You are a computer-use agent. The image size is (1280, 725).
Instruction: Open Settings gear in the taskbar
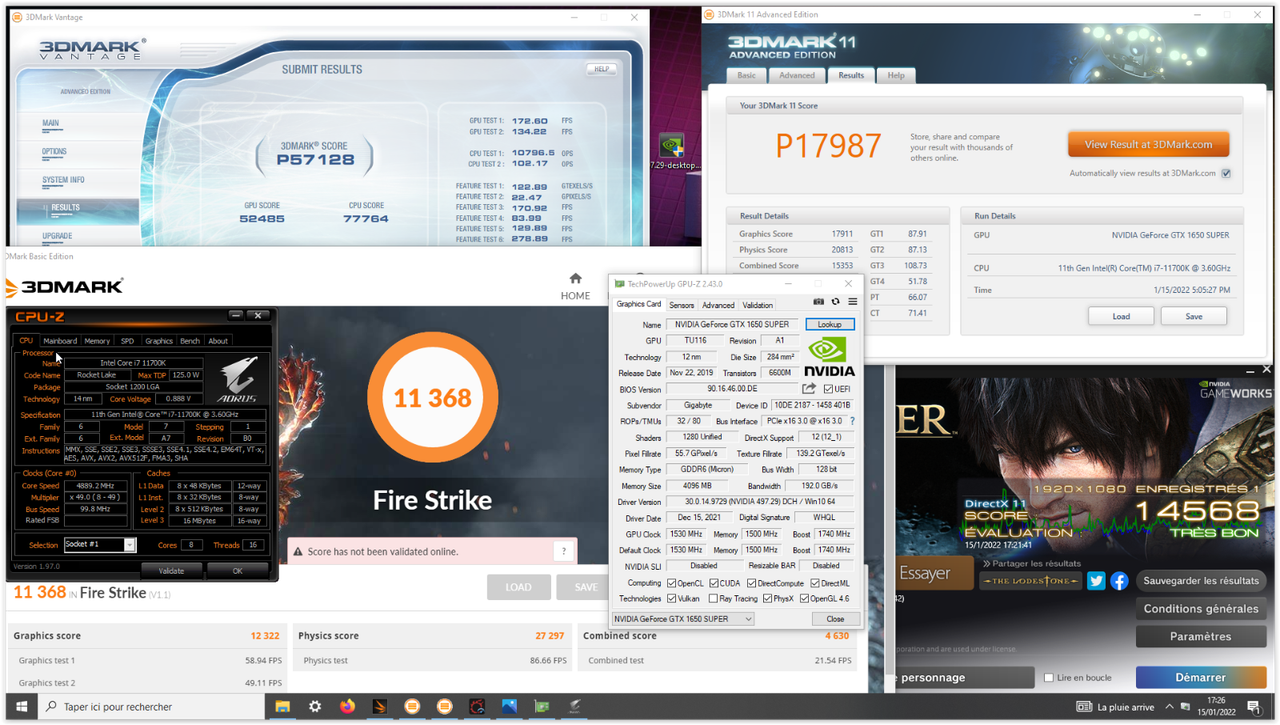point(315,707)
